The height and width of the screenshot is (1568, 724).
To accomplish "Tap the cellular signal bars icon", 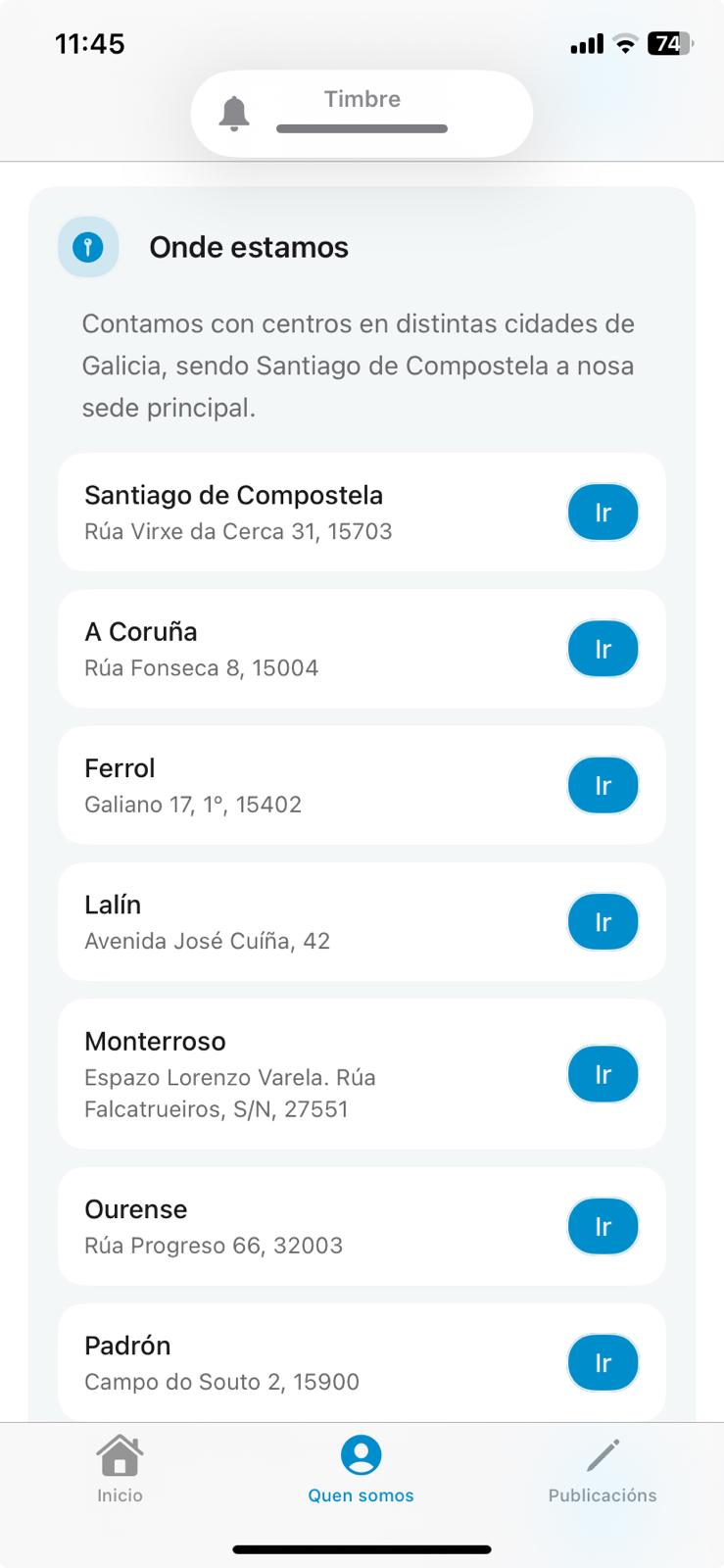I will coord(587,44).
